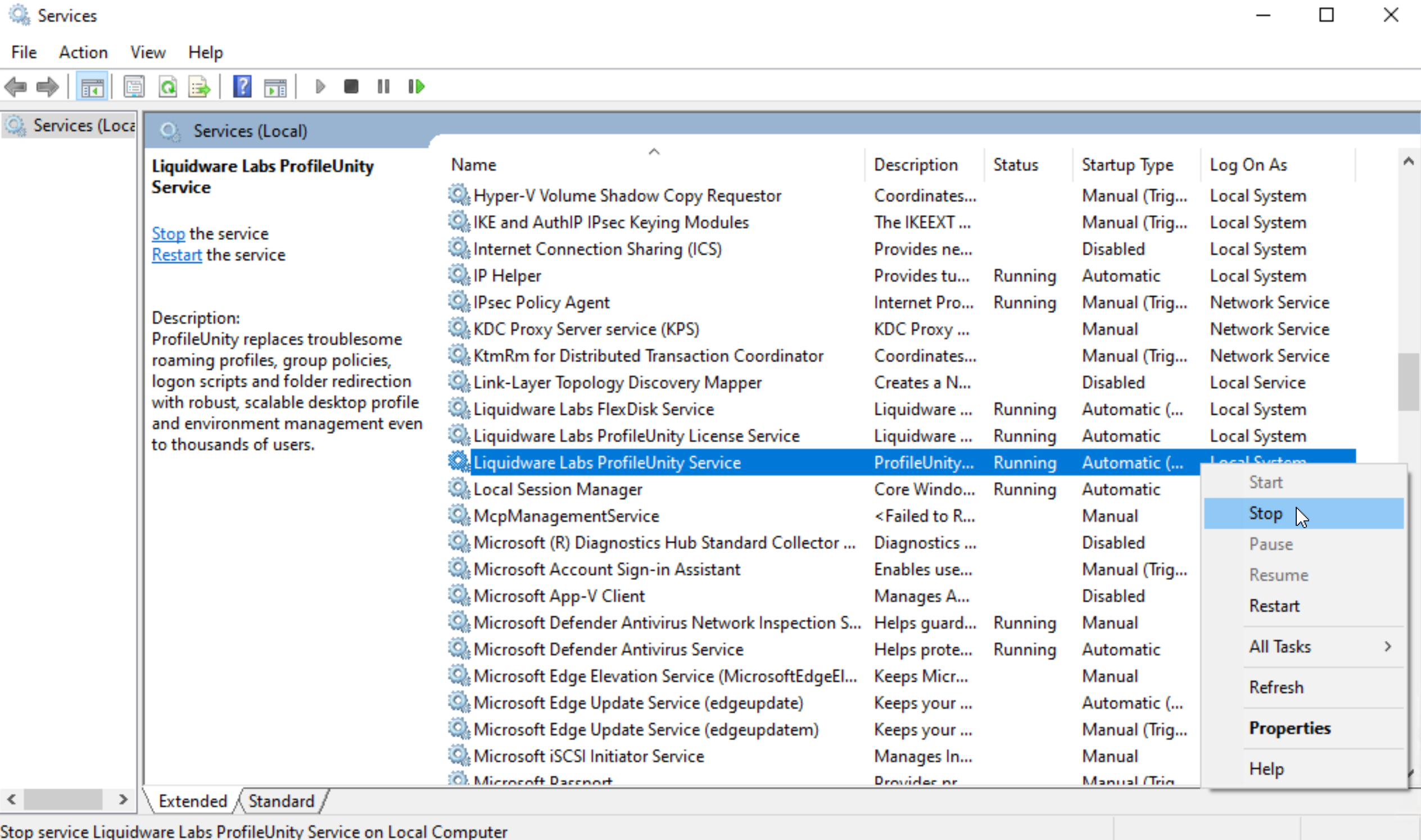1421x840 pixels.
Task: Switch to the Standard tab
Action: 282,801
